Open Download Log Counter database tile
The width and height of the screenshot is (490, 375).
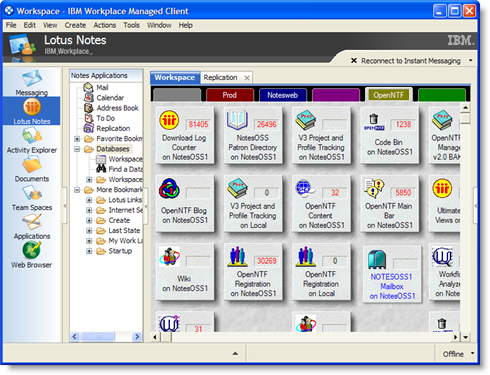pyautogui.click(x=185, y=135)
